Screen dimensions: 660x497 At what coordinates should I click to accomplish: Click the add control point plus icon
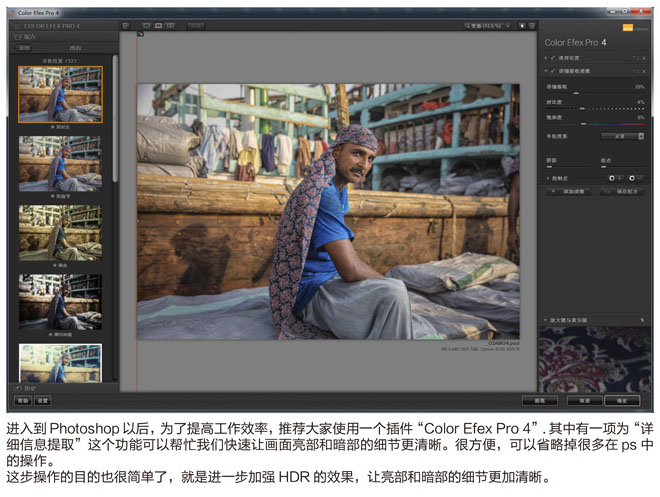pos(614,178)
